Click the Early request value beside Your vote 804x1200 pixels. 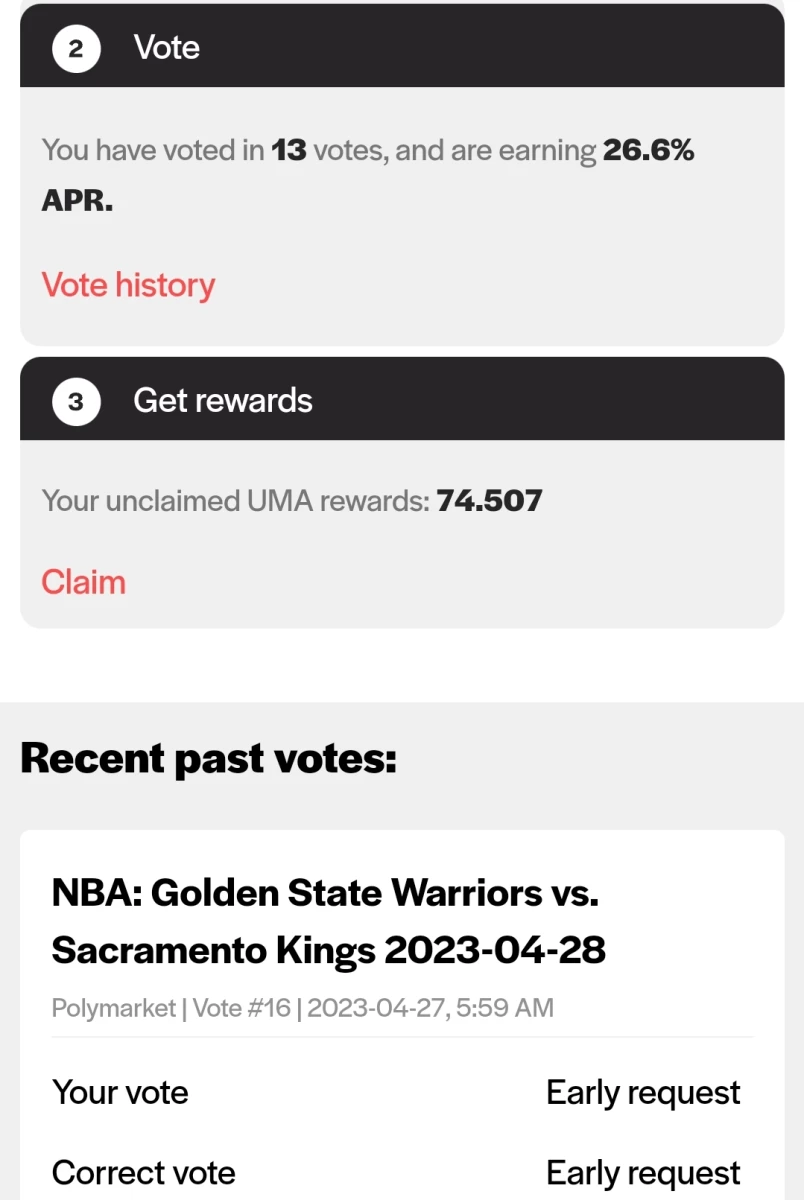644,1092
